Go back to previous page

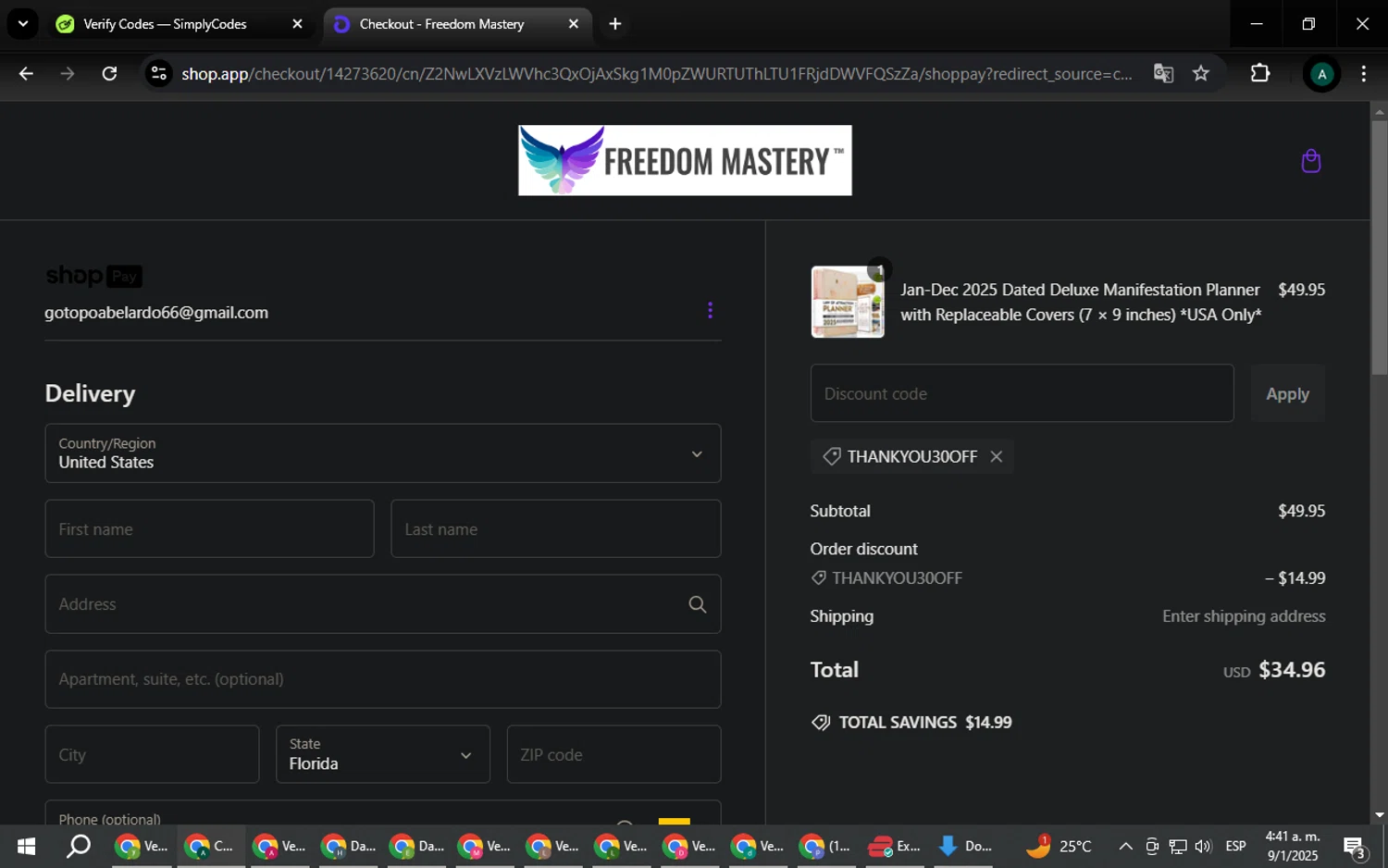click(x=26, y=74)
